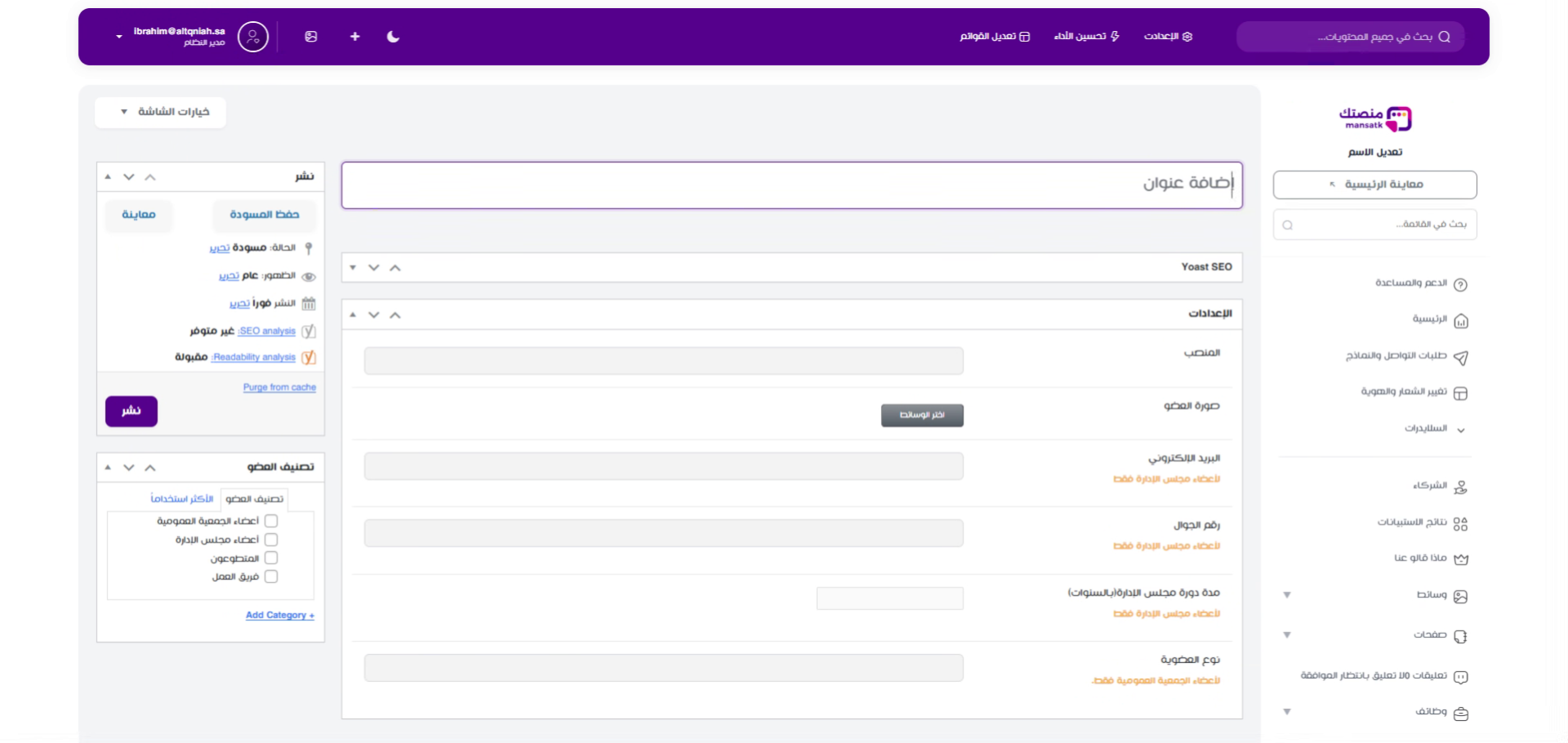This screenshot has width=1568, height=743.
Task: Open الشركاء partners in sidebar
Action: point(1460,487)
